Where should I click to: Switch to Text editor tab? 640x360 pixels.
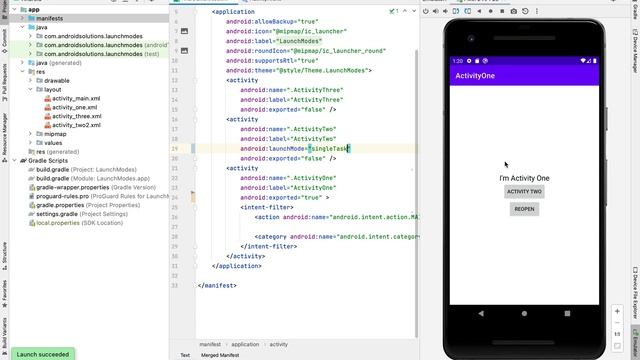click(185, 355)
